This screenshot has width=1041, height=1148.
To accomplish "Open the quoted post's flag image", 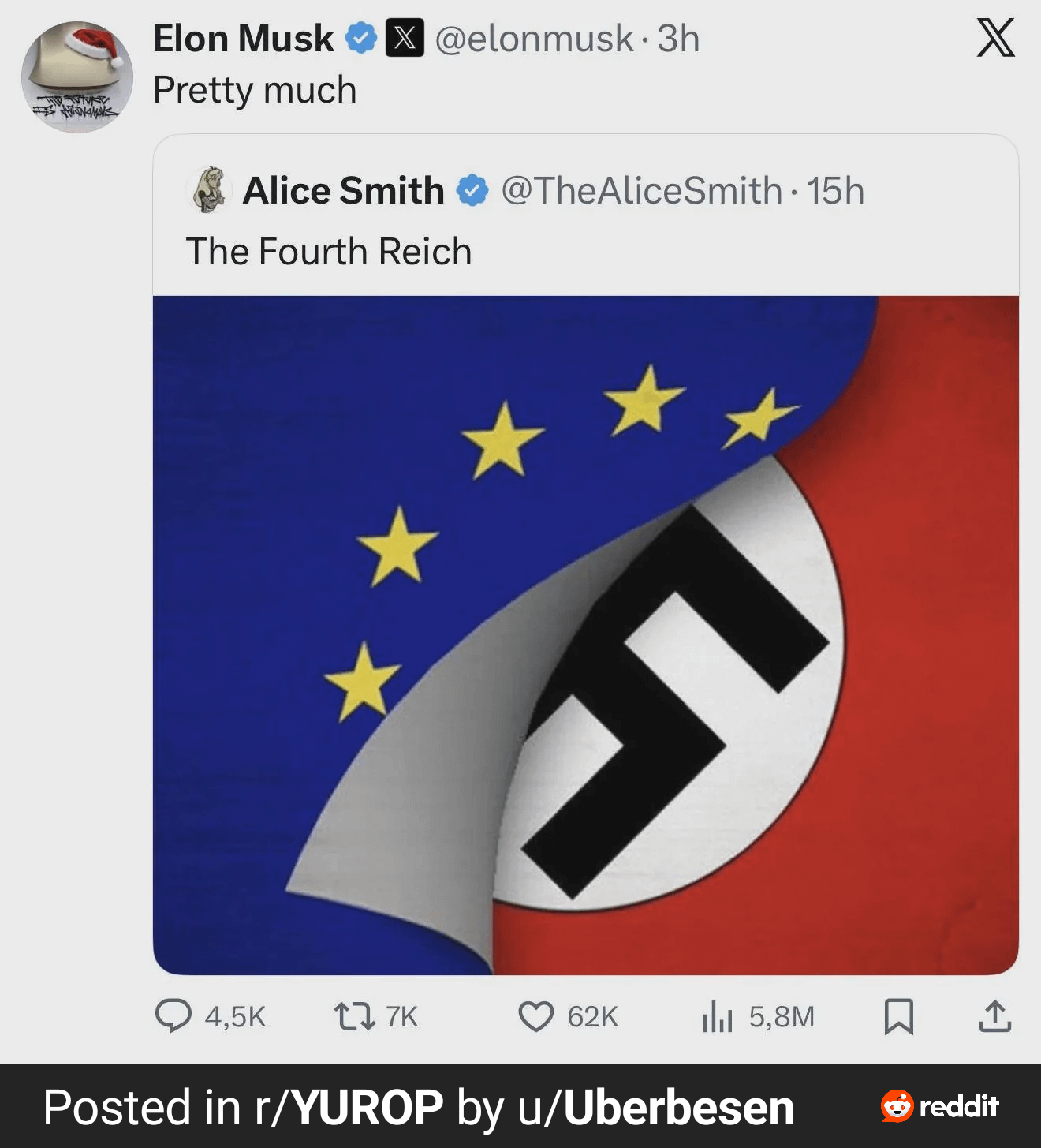I will click(x=585, y=635).
